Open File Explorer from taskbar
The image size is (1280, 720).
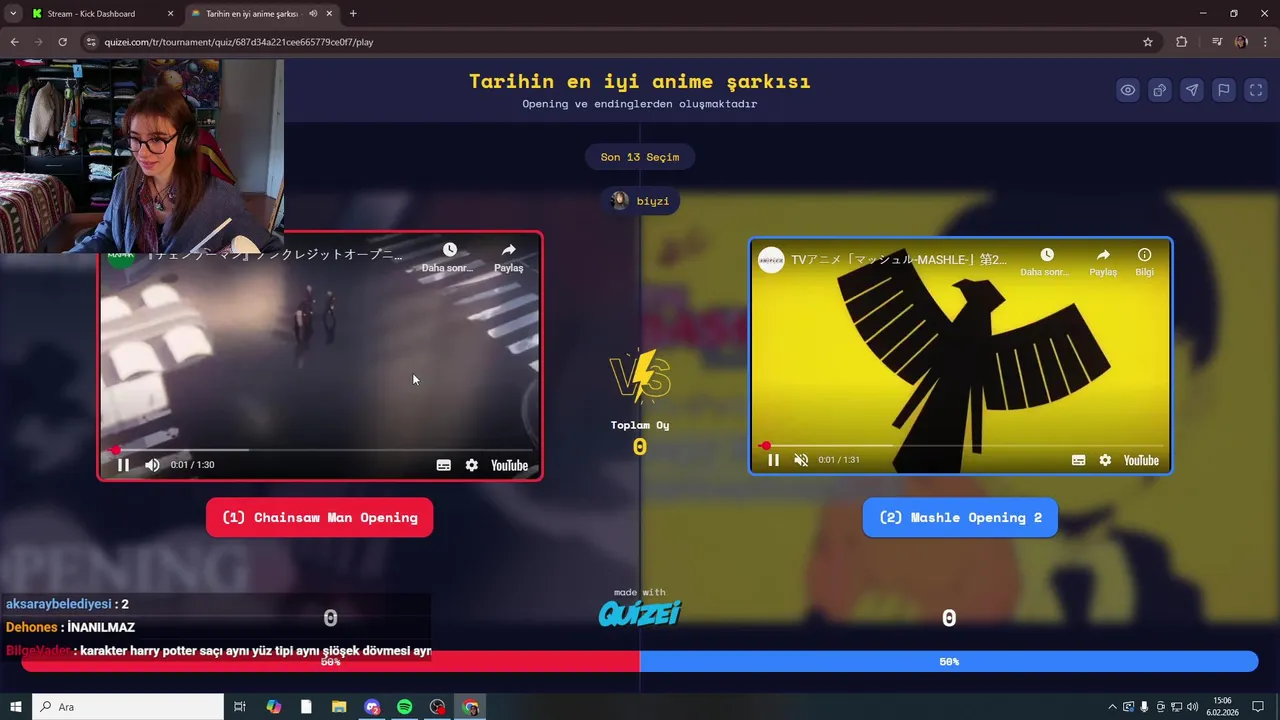coord(339,707)
